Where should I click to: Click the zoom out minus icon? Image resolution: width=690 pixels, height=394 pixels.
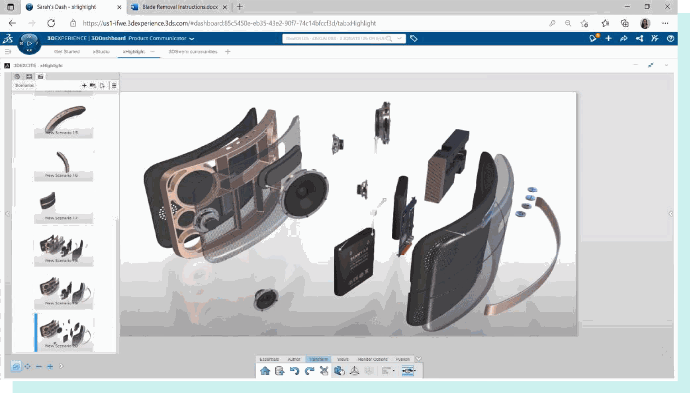(39, 366)
